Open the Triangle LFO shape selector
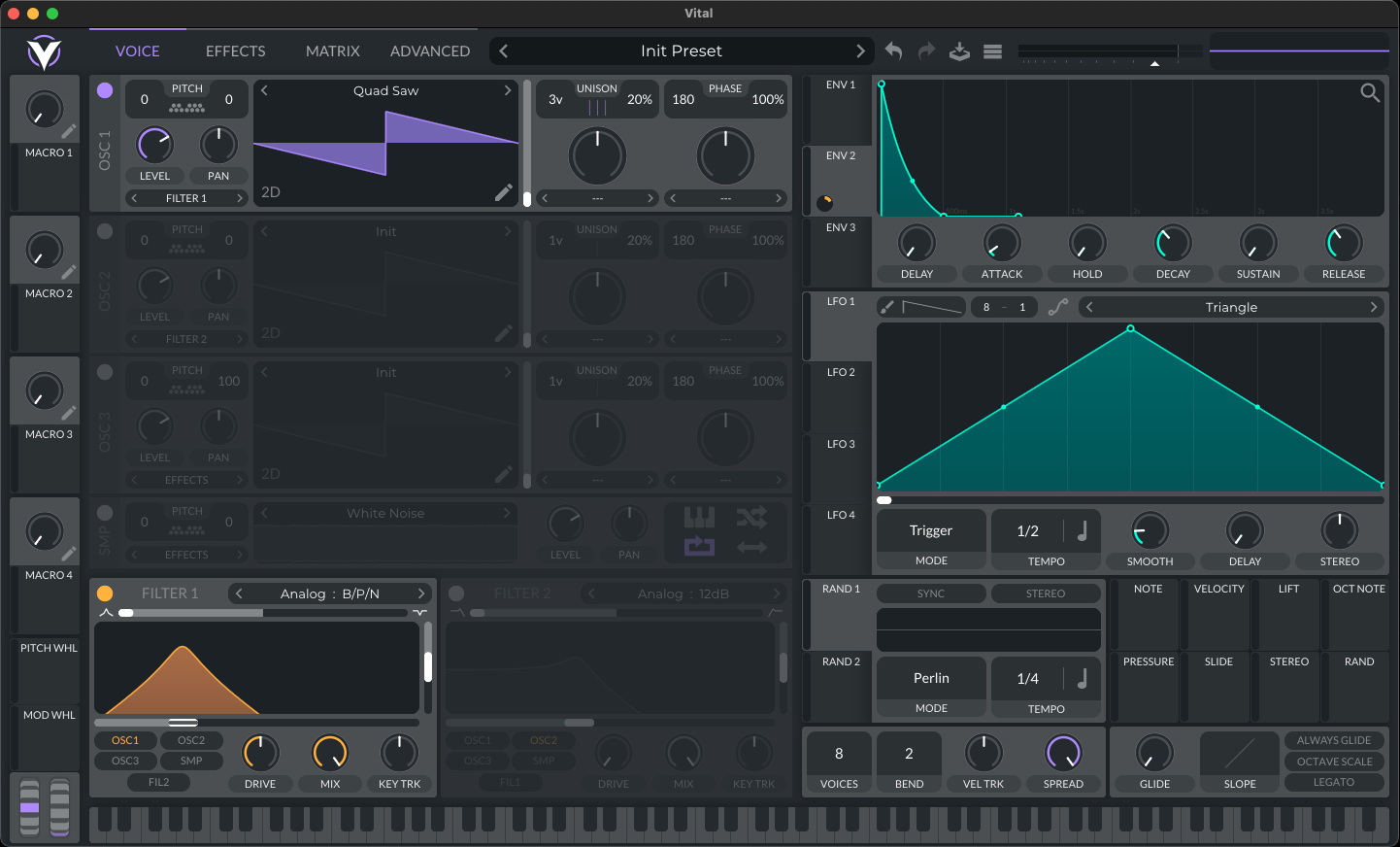1400x847 pixels. (1231, 307)
